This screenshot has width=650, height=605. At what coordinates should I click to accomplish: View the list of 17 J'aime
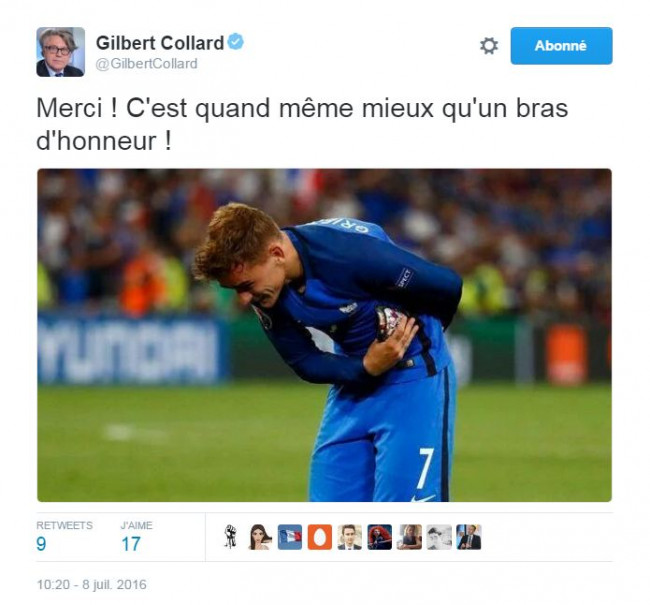coord(136,536)
